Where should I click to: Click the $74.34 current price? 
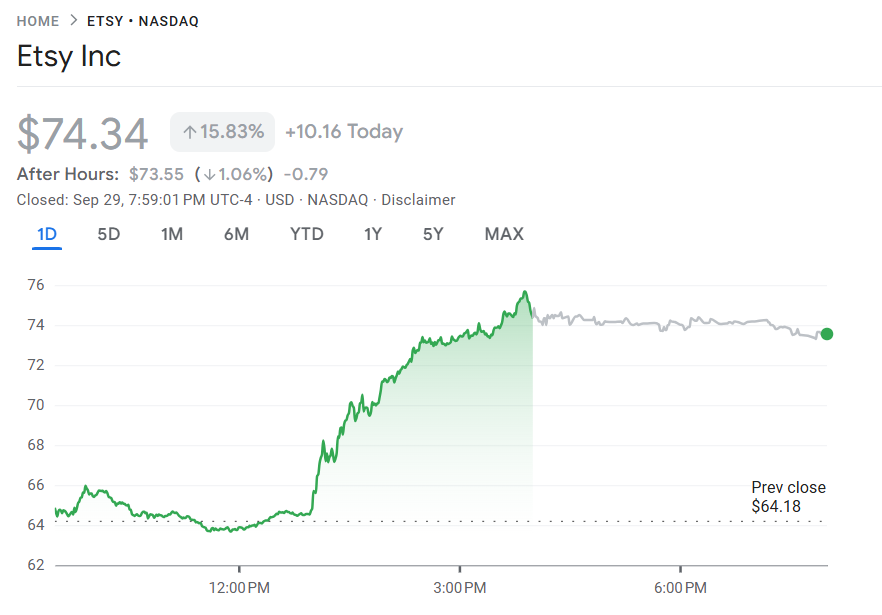[x=83, y=134]
